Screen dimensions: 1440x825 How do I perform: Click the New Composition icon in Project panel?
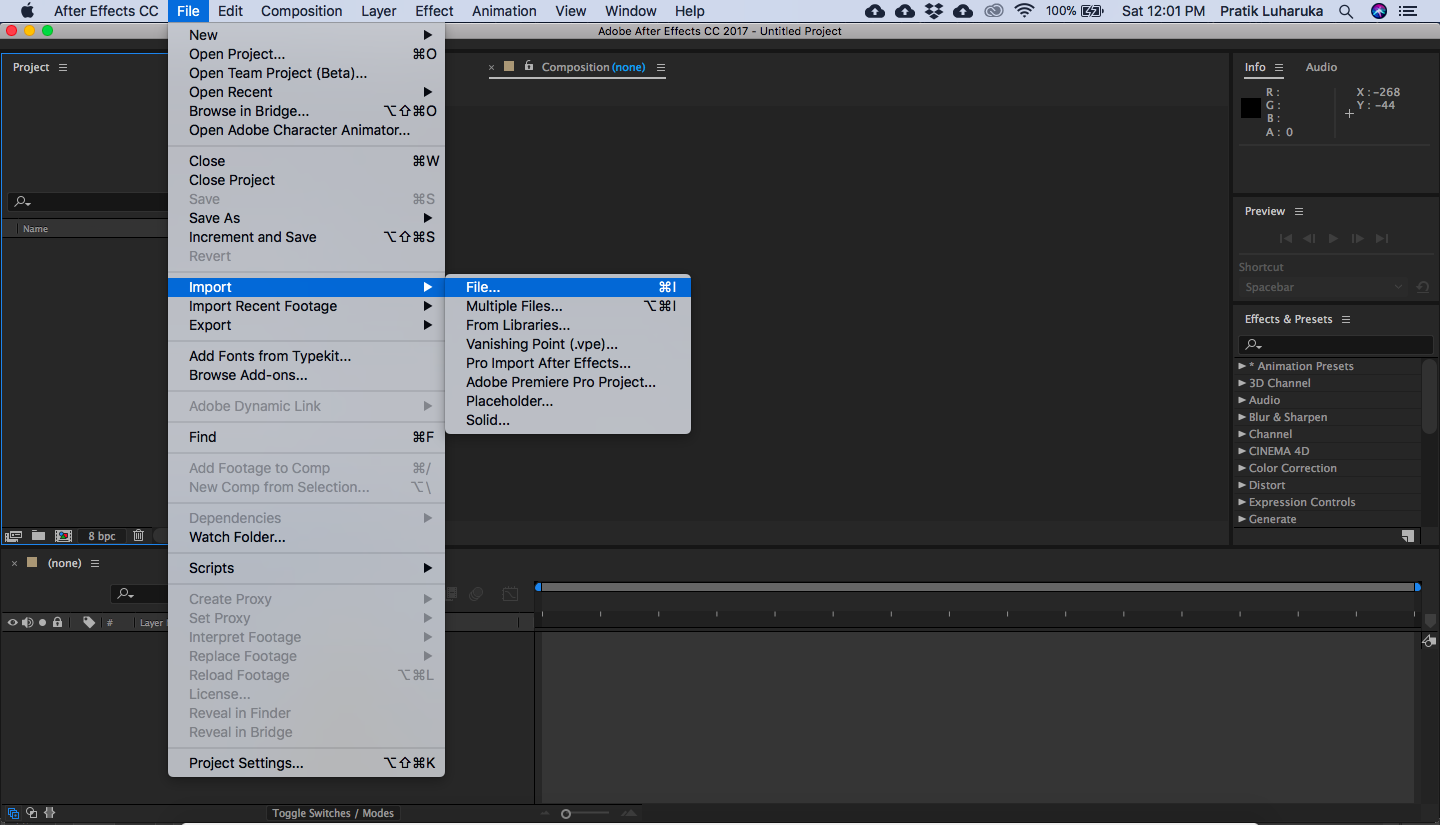(x=63, y=536)
